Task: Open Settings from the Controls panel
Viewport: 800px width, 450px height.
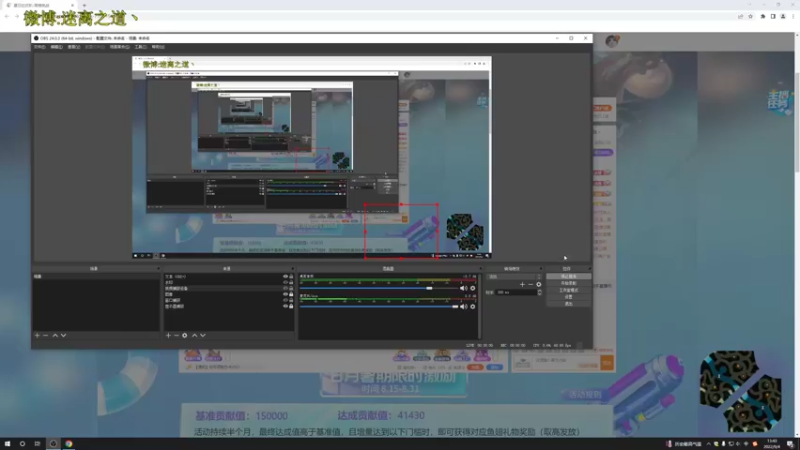Action: click(x=568, y=296)
